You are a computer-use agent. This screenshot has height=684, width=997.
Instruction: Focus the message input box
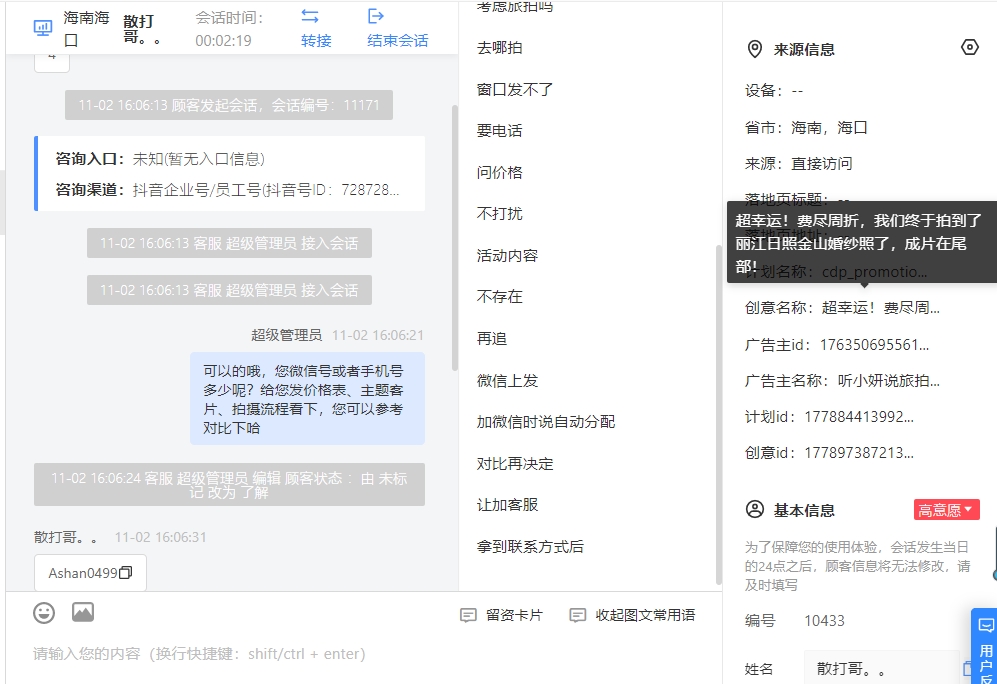coord(364,653)
